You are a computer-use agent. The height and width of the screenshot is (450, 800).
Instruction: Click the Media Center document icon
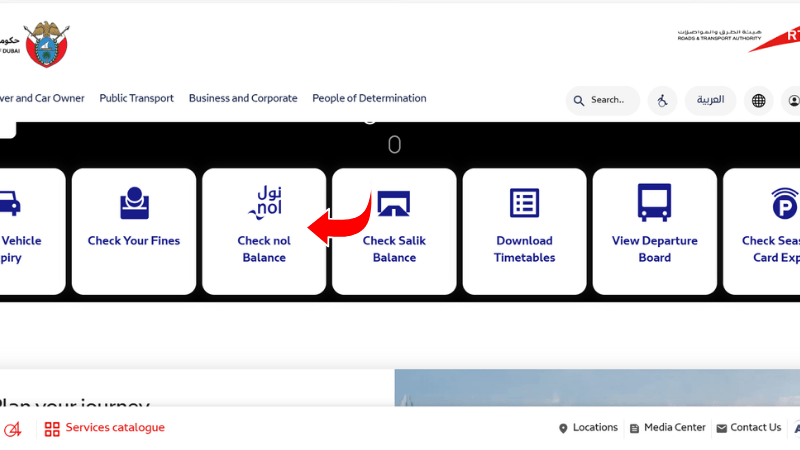pyautogui.click(x=634, y=429)
